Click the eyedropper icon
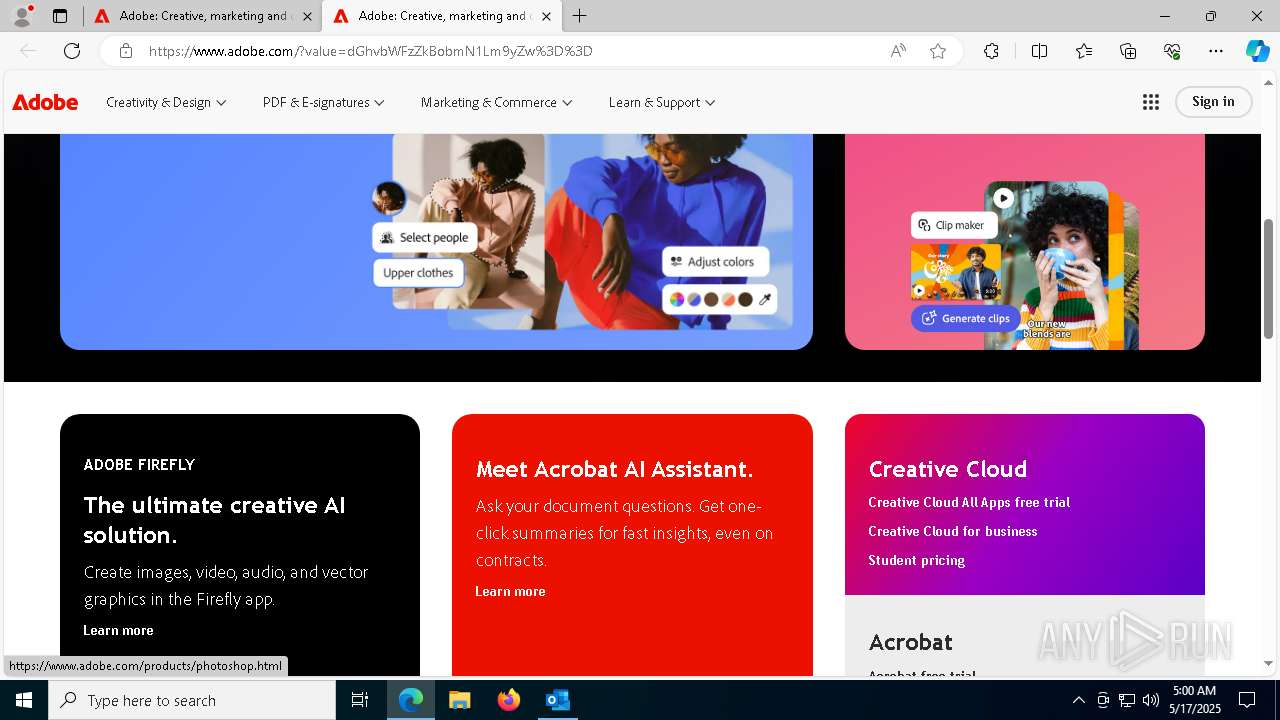The width and height of the screenshot is (1280, 720). click(765, 299)
